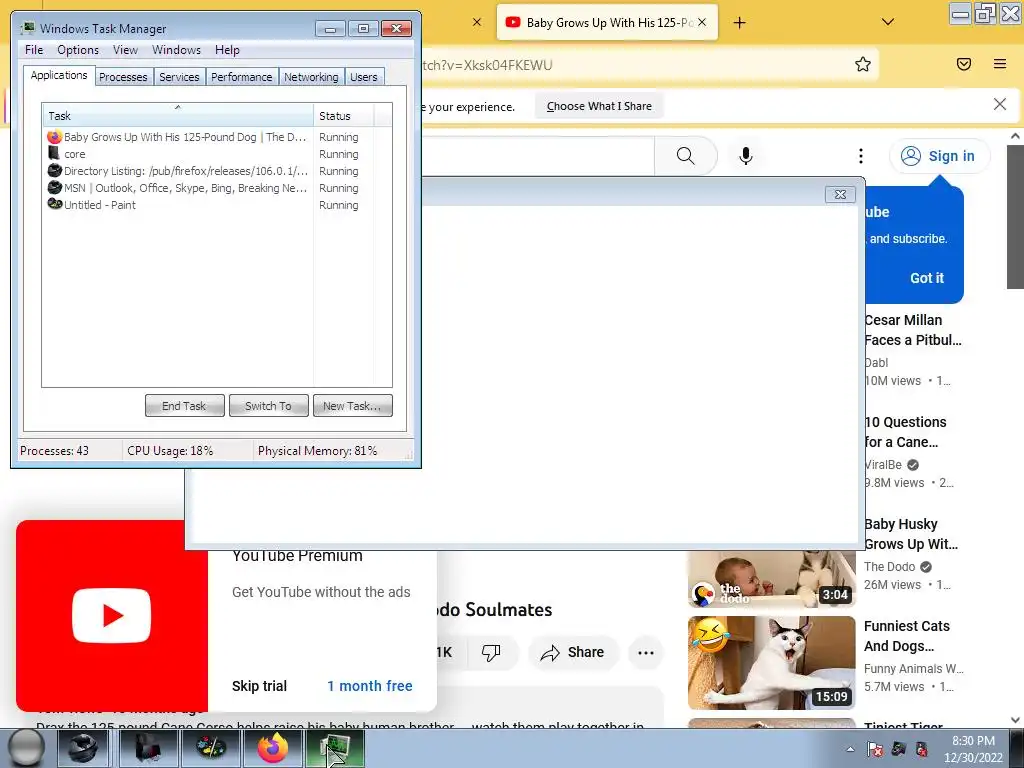
Task: Click the Funniest Cats thumbnail showing 15:09
Action: click(x=771, y=663)
